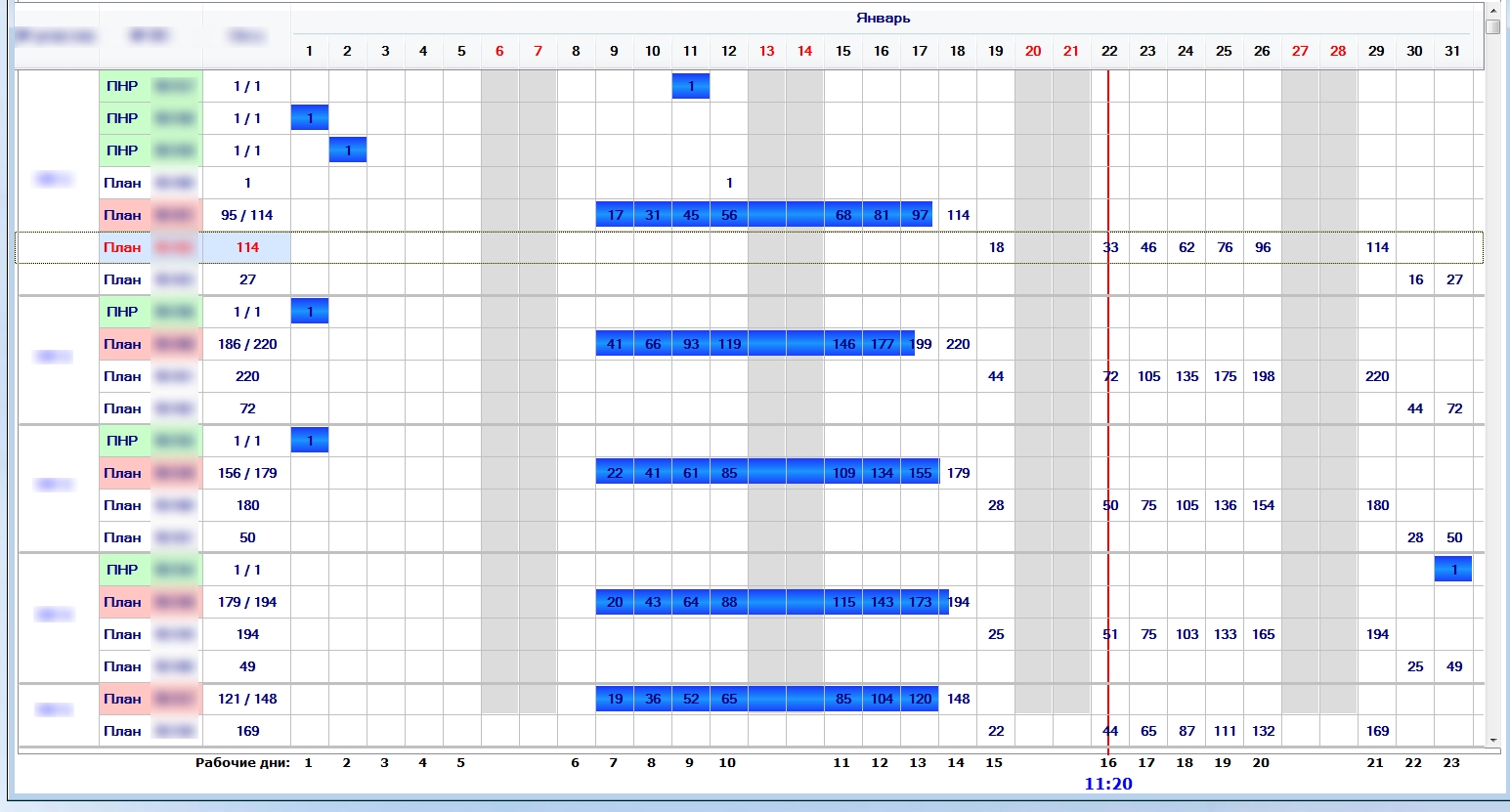Viewport: 1510px width, 812px height.
Task: Click the Январь month header
Action: 883,18
